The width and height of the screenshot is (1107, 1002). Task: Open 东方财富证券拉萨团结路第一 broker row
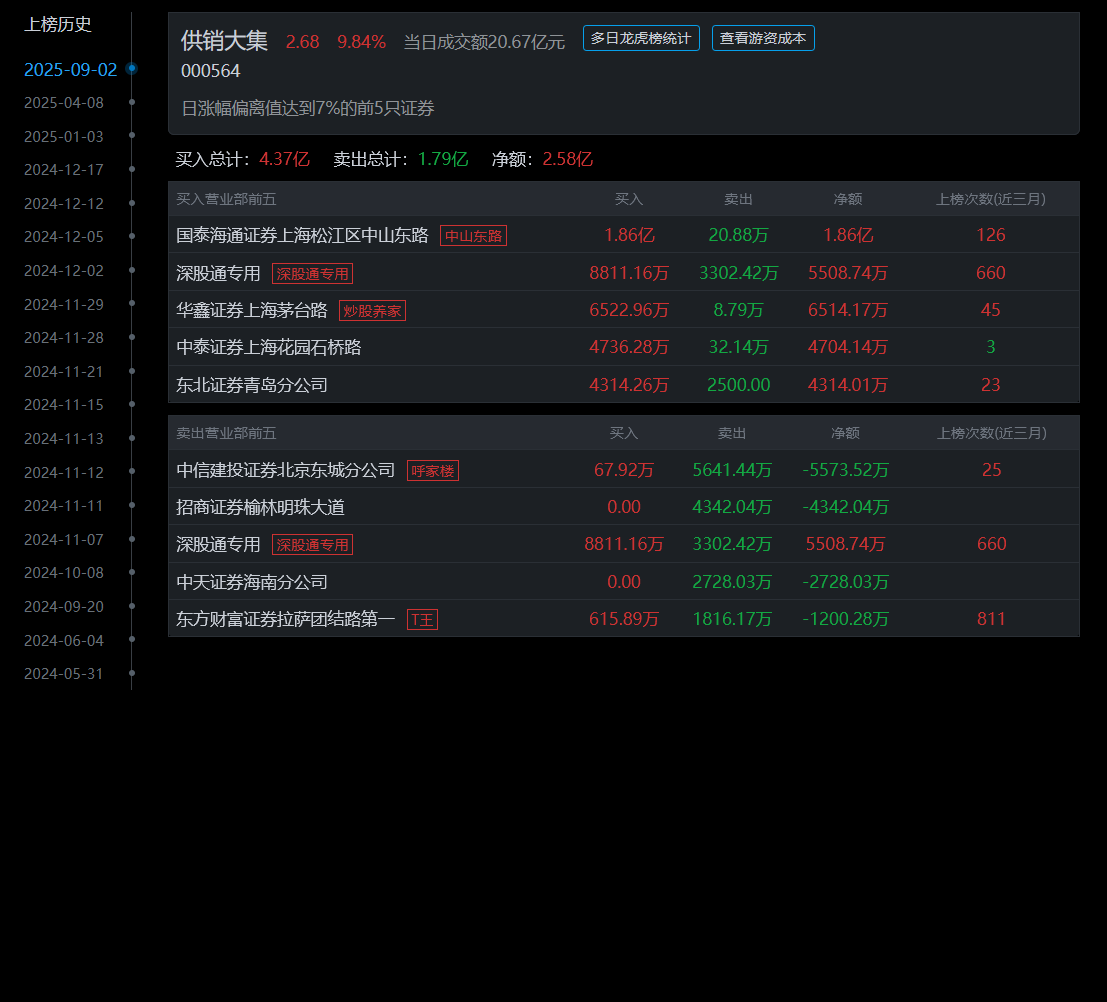click(623, 619)
